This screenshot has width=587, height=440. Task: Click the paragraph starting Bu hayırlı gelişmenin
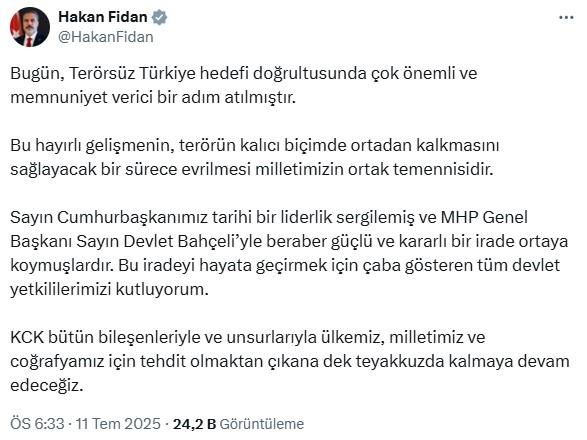point(255,157)
